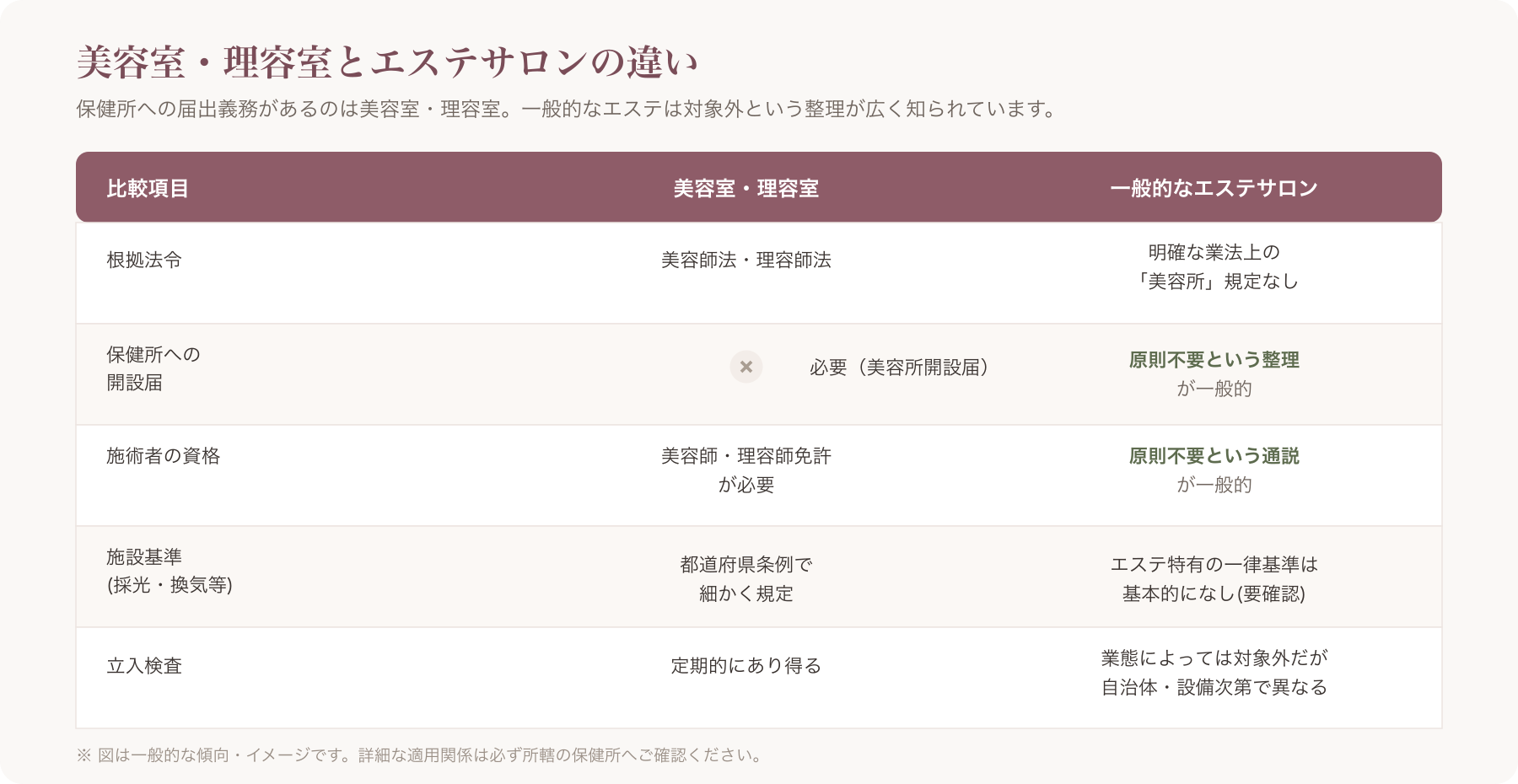Viewport: 1518px width, 784px height.
Task: Select the 一般的なエステサロン column header
Action: coord(1214,188)
